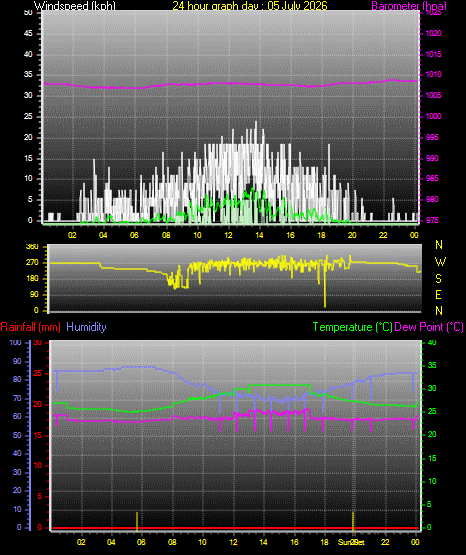The image size is (466, 555).
Task: Click the yellow 90 wind direction value
Action: (x=34, y=294)
